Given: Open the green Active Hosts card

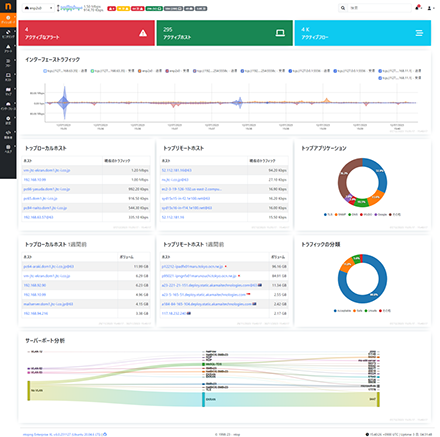Looking at the screenshot, I should 225,33.
